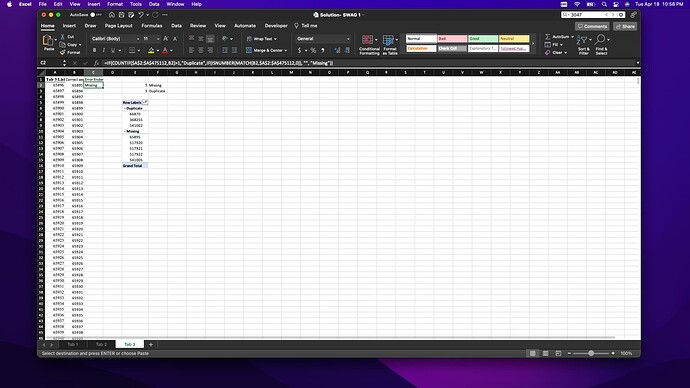Viewport: 690px width, 388px height.
Task: Expand the formula bar with the arrow at its right end
Action: 638,63
